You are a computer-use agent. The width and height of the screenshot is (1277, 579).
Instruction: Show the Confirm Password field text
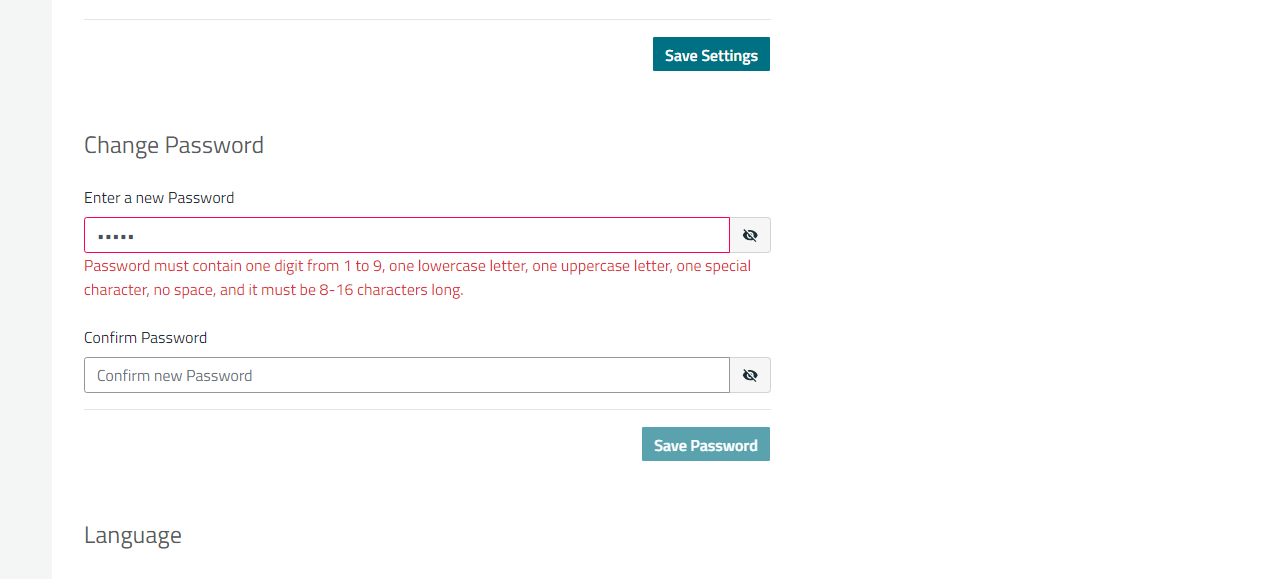click(750, 375)
